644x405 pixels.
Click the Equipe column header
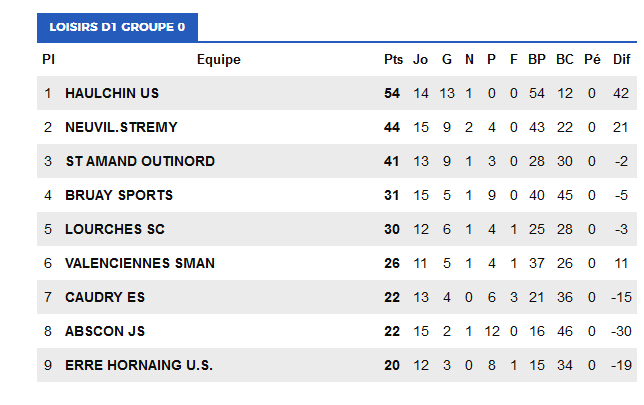(218, 60)
